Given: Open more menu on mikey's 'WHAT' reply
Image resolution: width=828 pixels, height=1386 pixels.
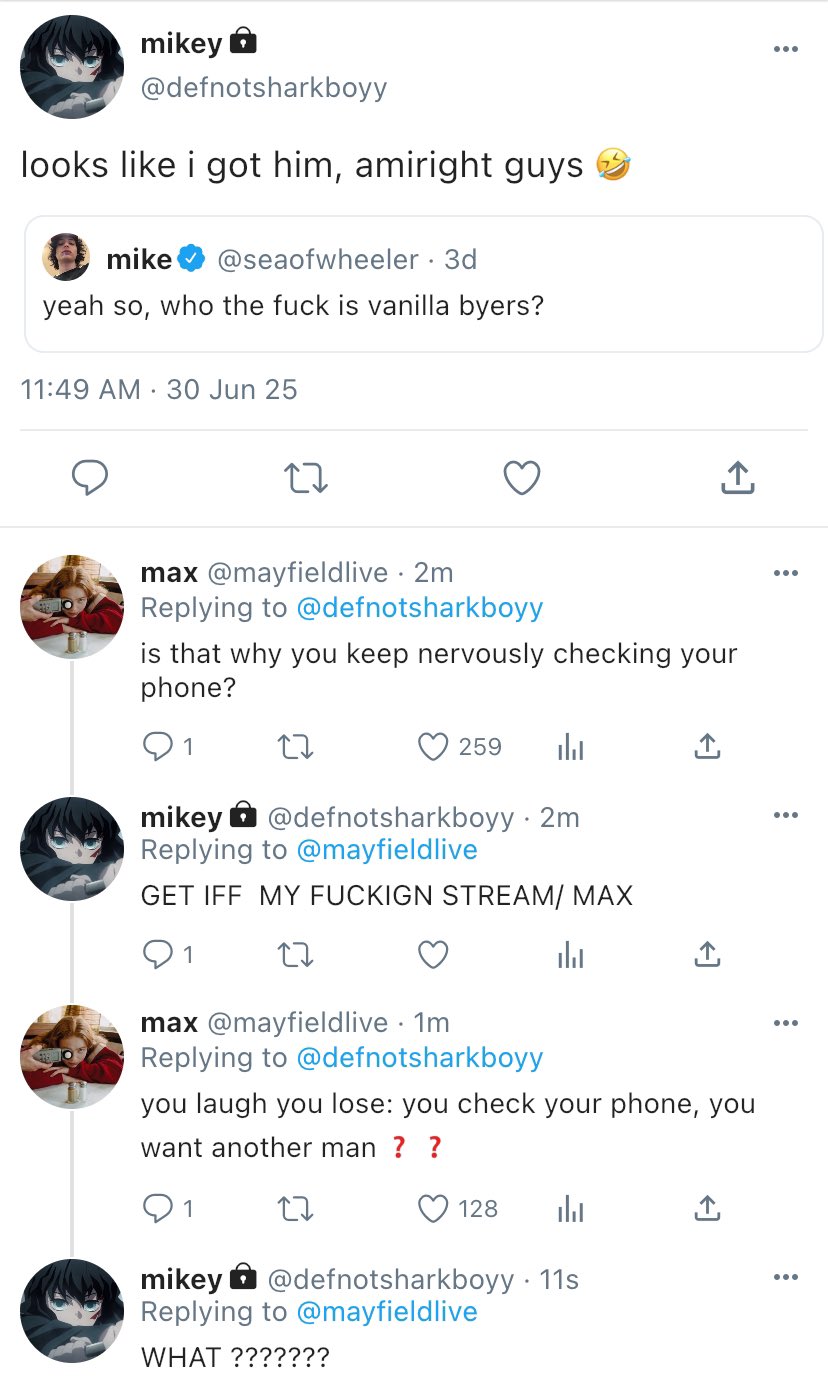Looking at the screenshot, I should [786, 1278].
